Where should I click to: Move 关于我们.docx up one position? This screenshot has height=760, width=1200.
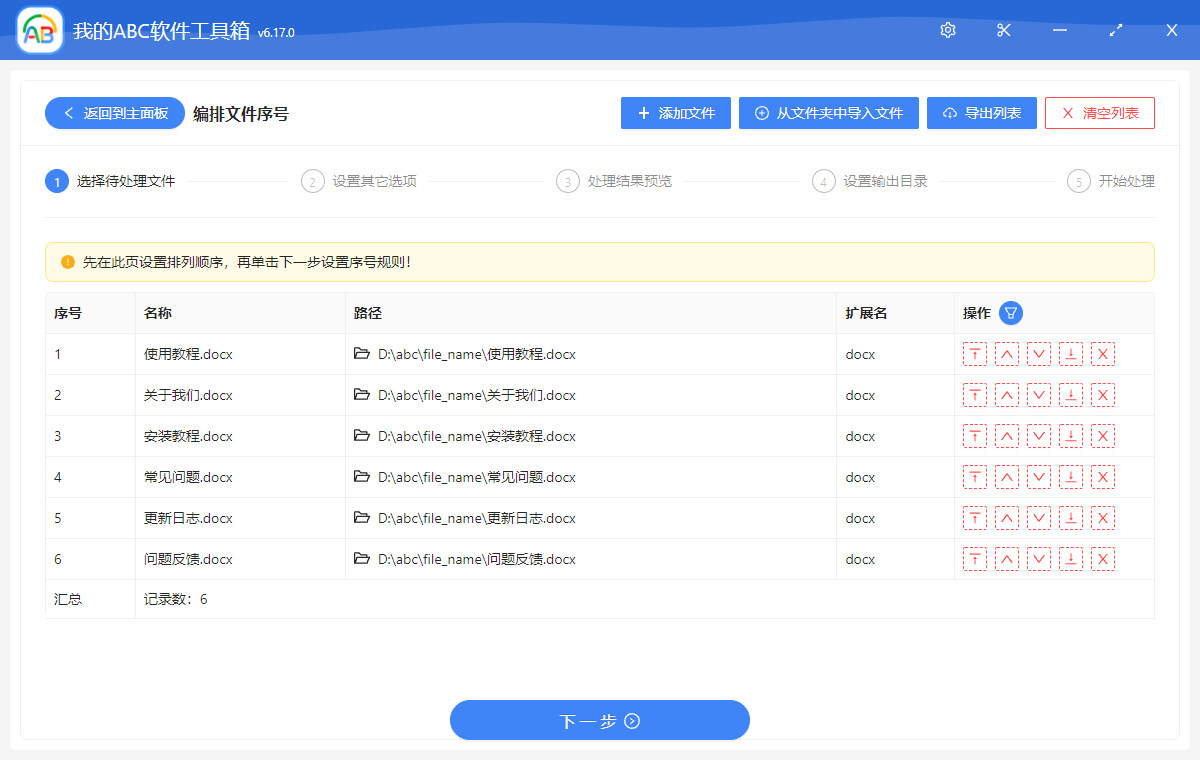coord(1007,394)
